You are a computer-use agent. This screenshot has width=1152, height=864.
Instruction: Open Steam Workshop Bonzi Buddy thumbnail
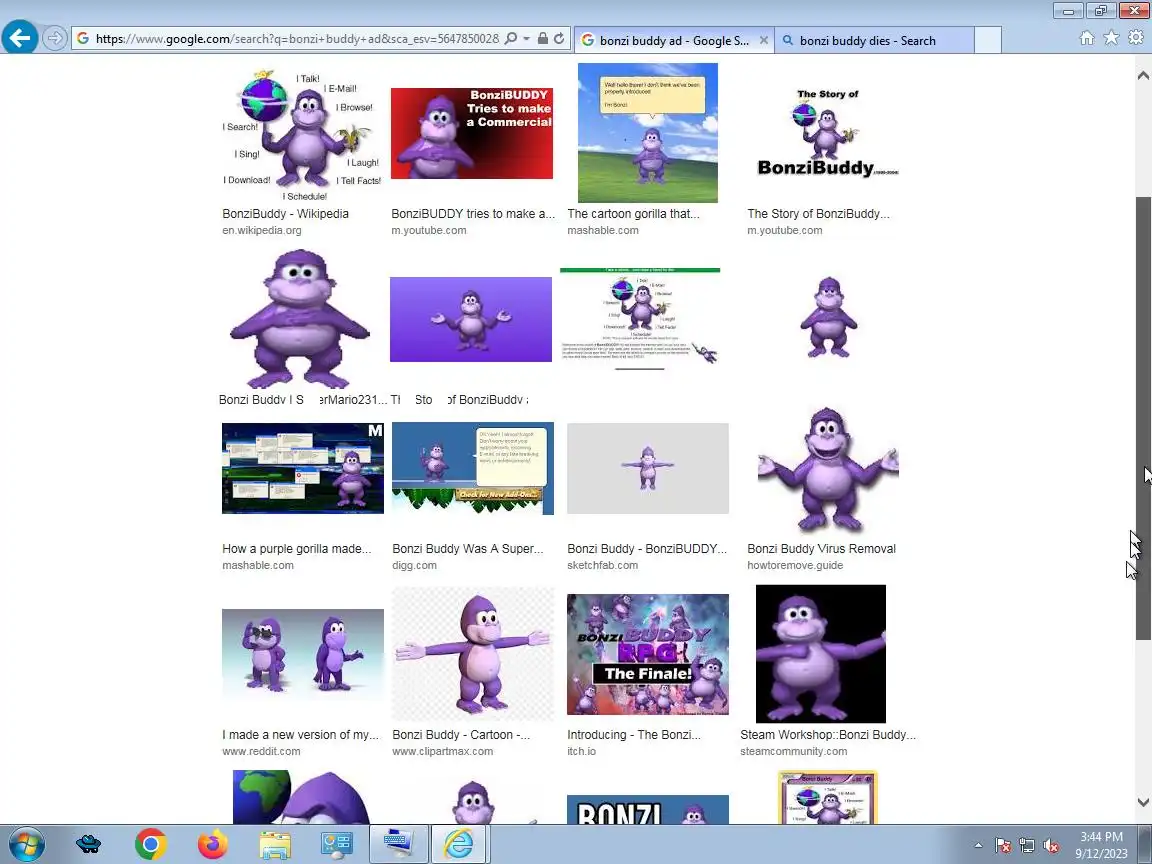(821, 654)
